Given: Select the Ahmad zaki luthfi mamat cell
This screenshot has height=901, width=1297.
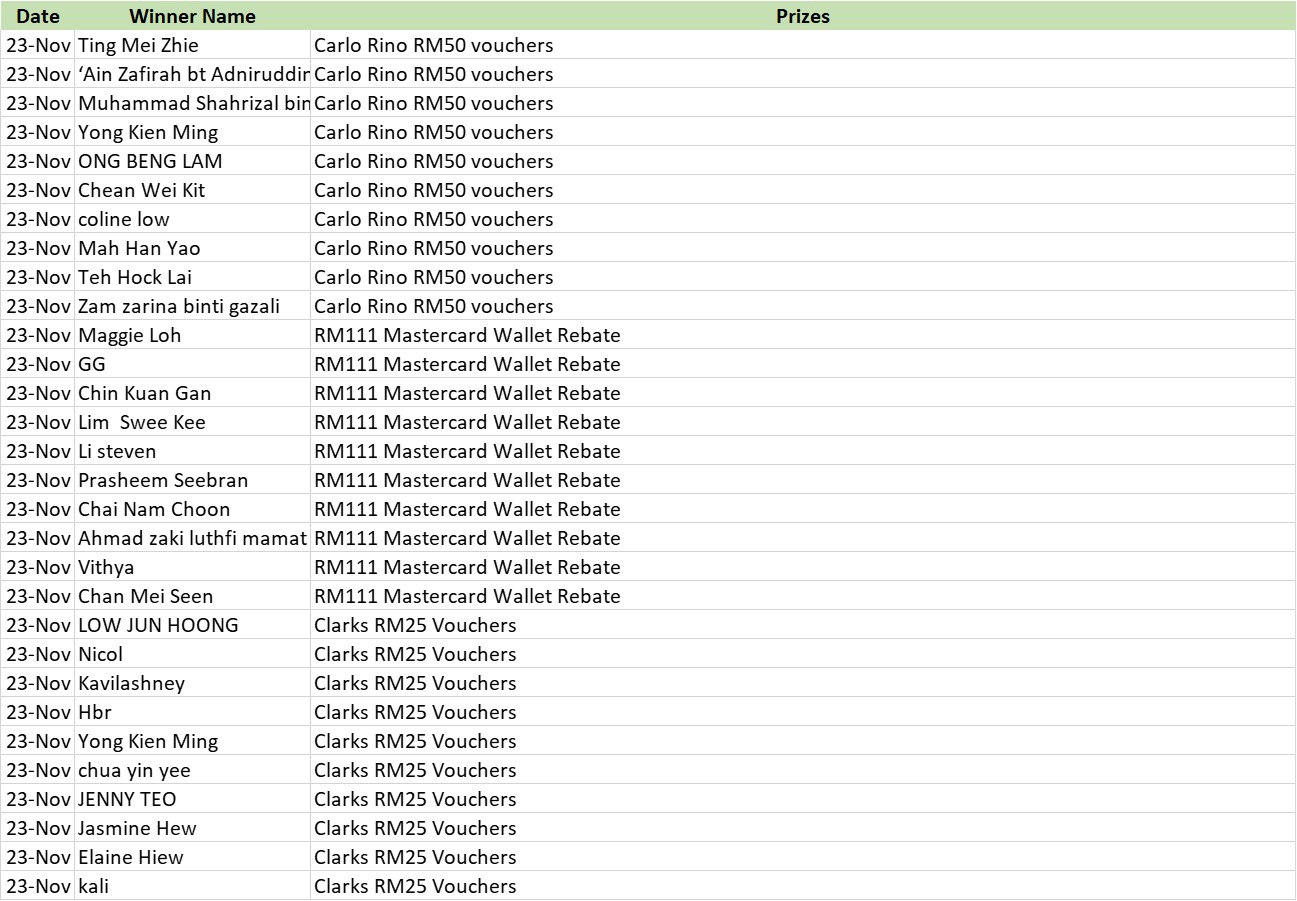Looking at the screenshot, I should [192, 538].
